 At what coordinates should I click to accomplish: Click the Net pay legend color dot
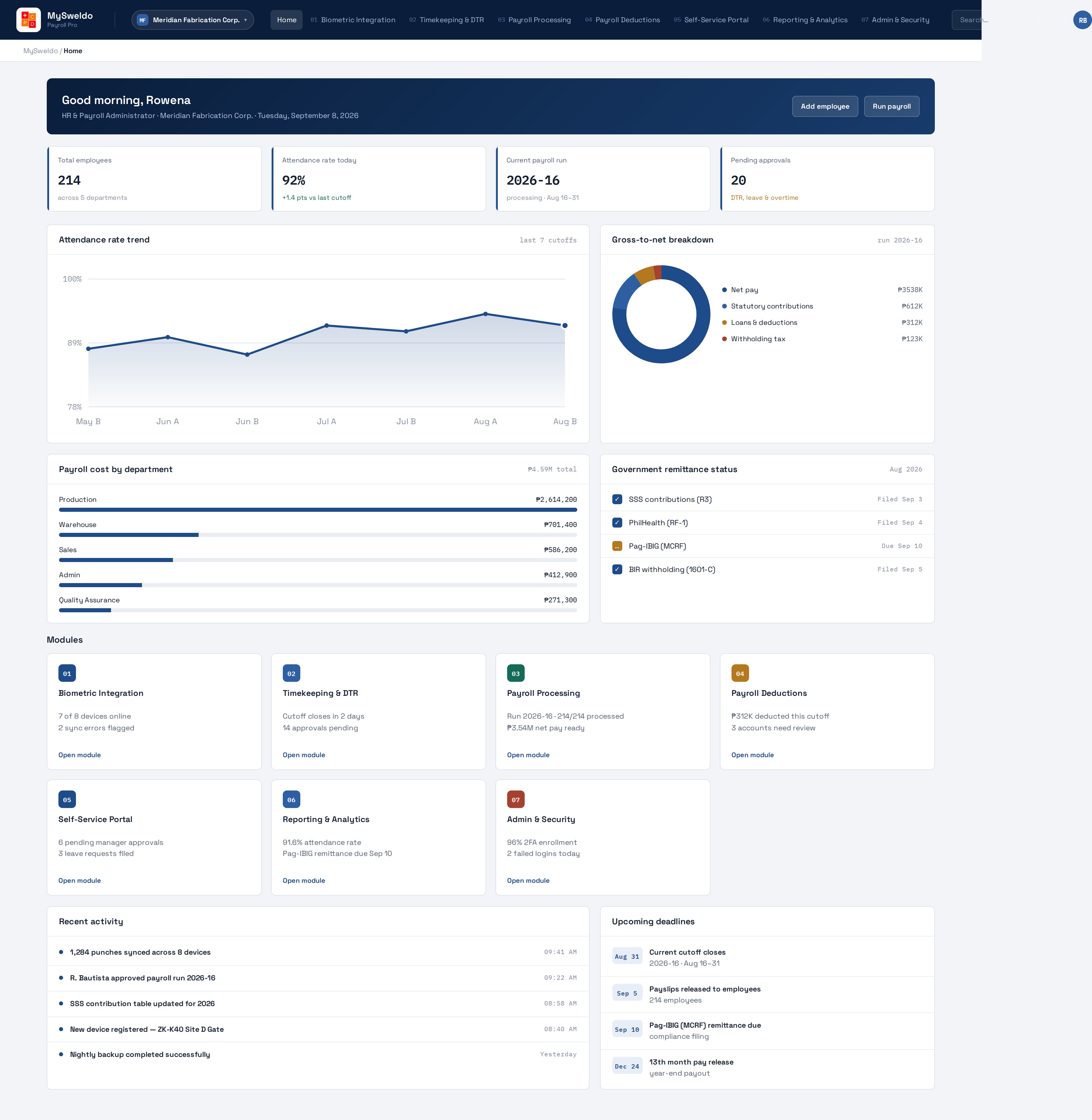point(724,290)
